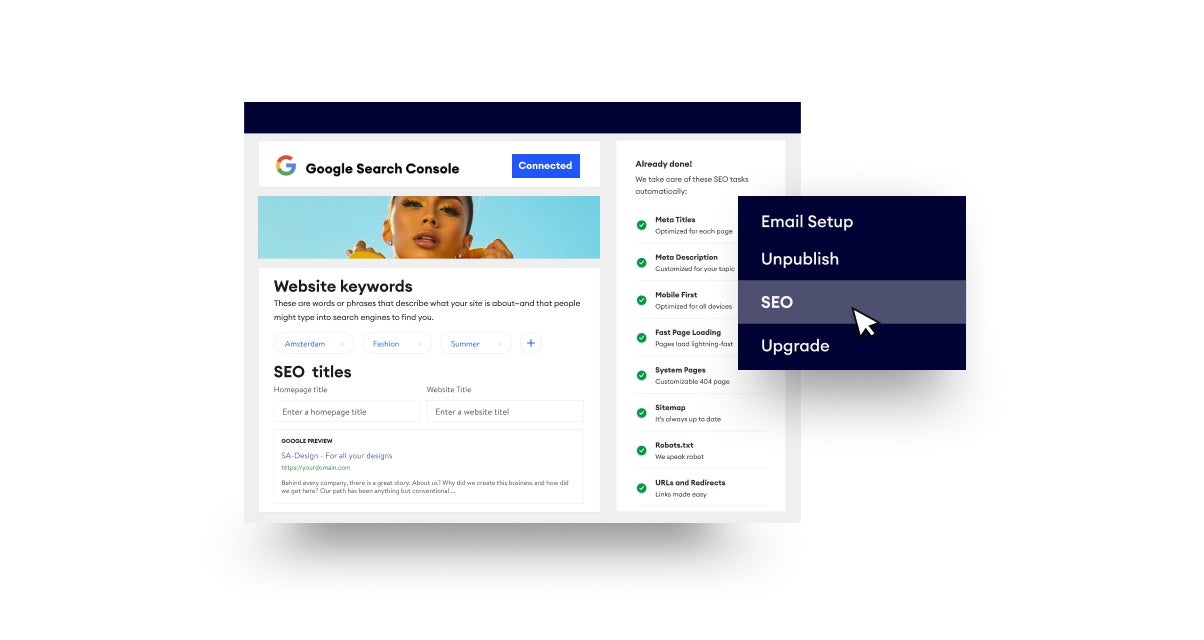Click the Website Title field label

coord(449,390)
